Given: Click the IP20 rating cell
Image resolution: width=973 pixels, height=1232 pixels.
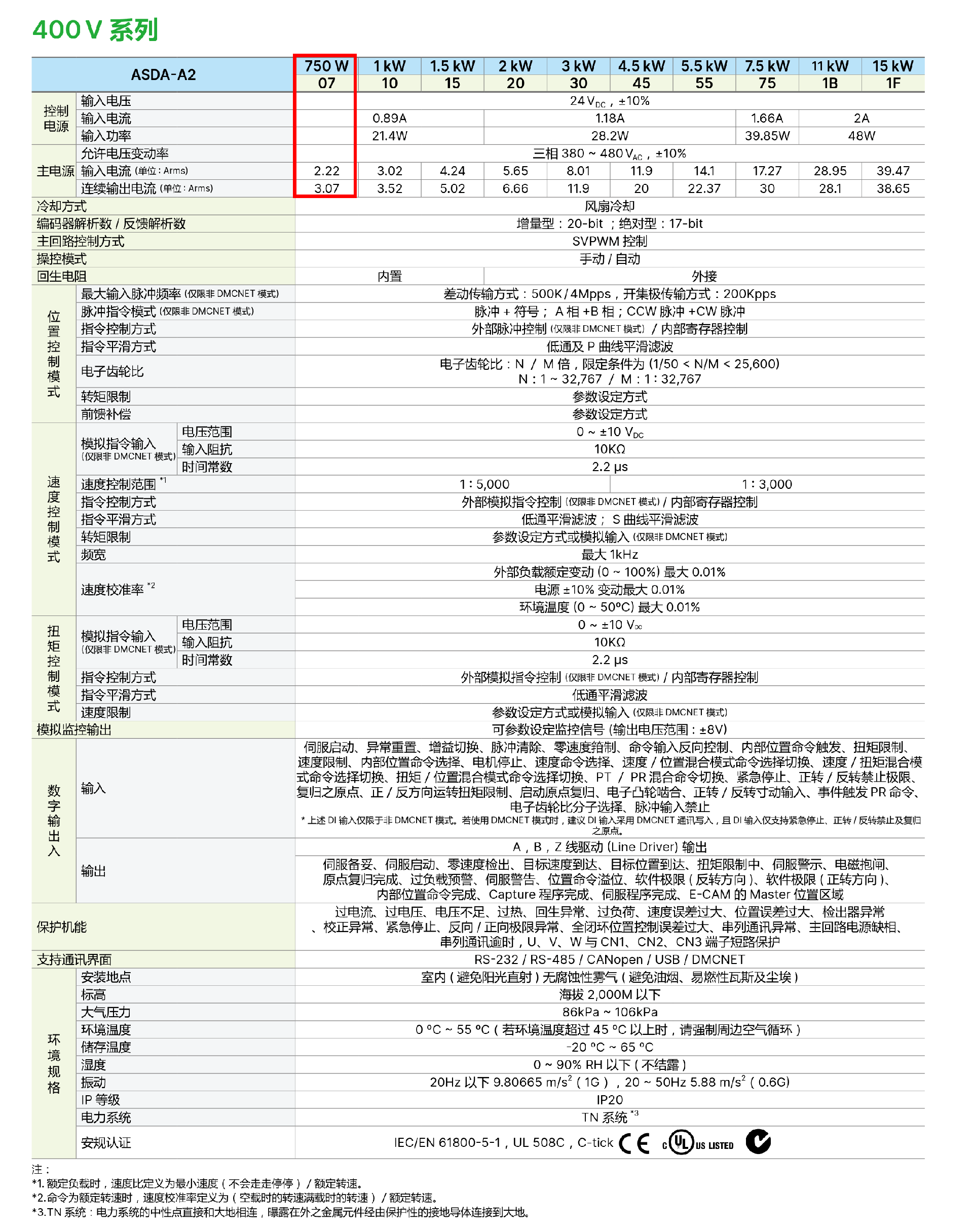Looking at the screenshot, I should point(609,1100).
